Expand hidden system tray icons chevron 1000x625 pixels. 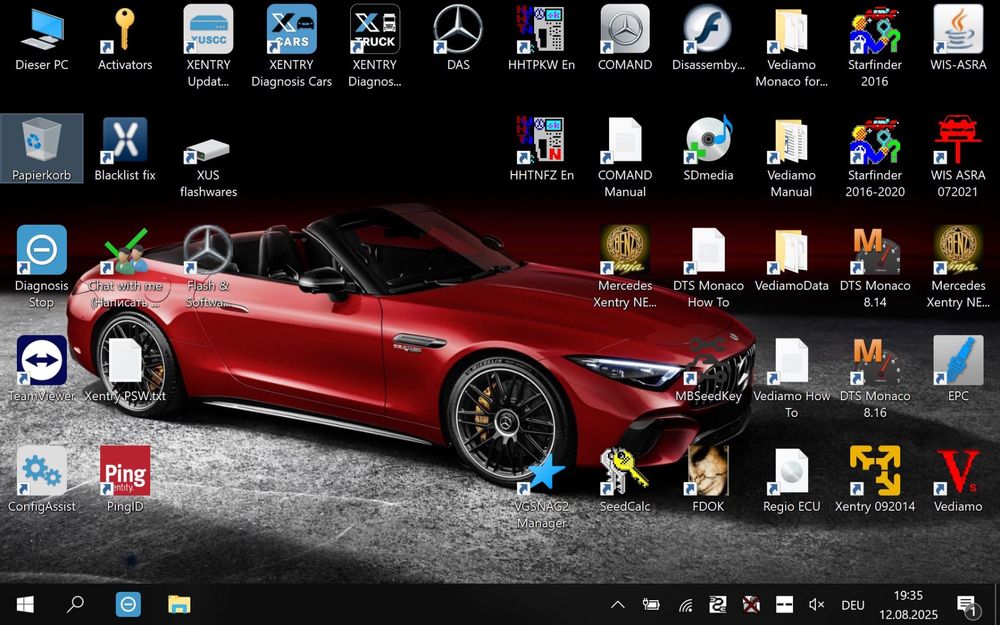click(x=618, y=604)
